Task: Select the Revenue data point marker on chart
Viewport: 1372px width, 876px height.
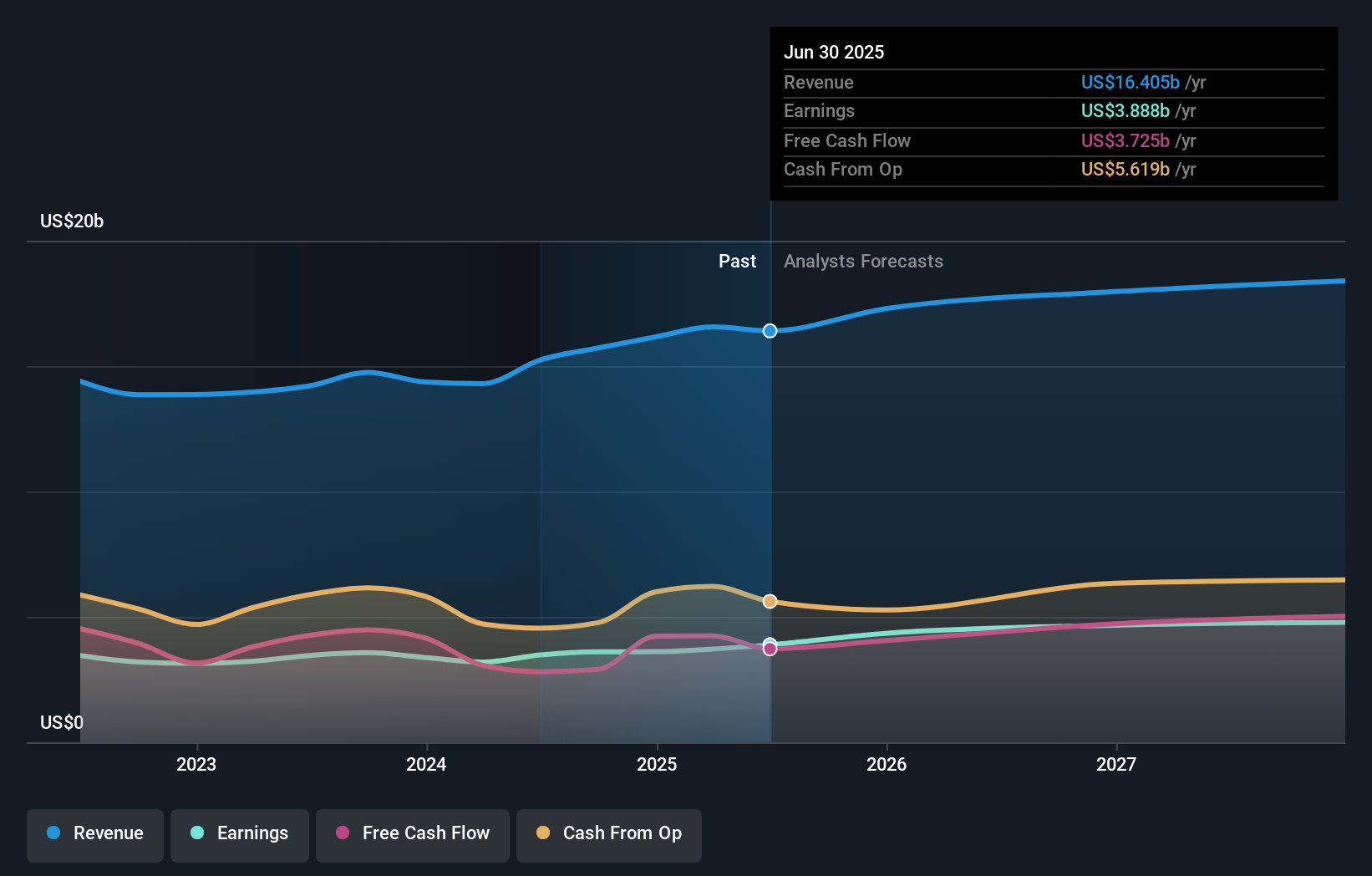Action: [770, 331]
